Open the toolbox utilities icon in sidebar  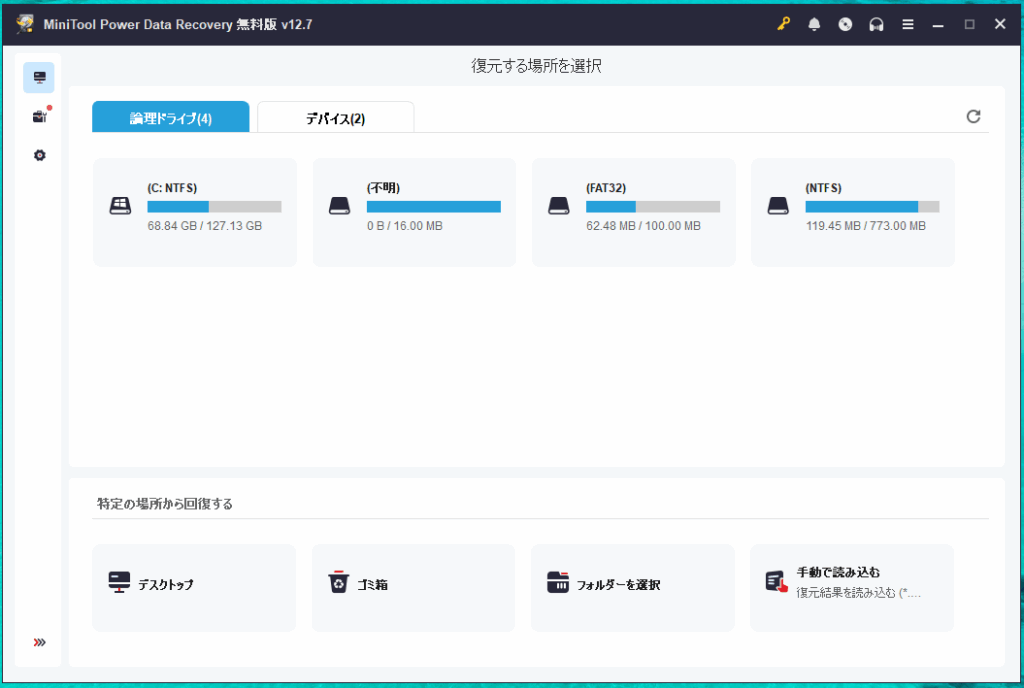39,117
